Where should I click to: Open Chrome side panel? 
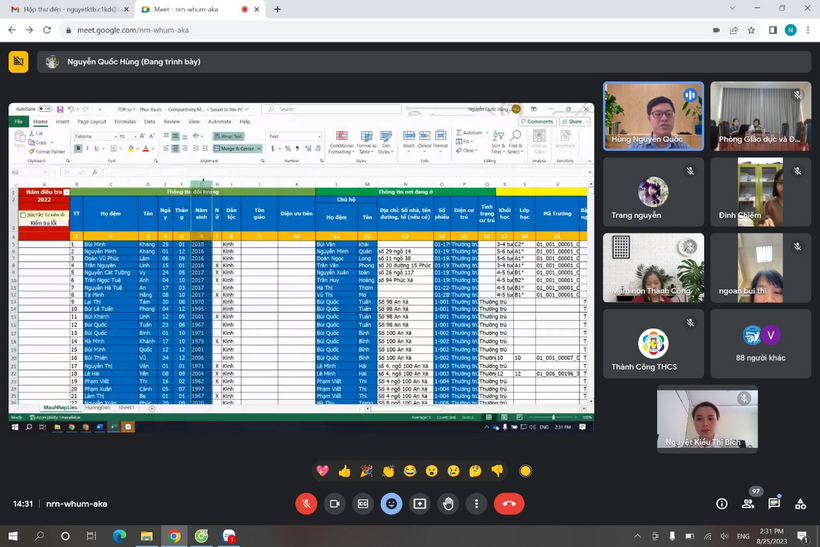point(772,30)
